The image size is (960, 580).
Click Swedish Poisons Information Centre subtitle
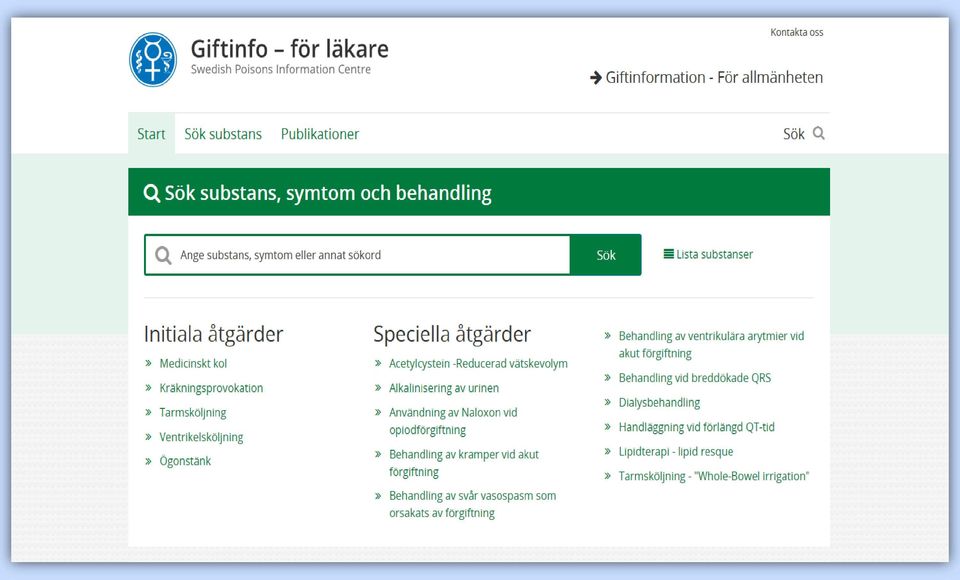[280, 69]
